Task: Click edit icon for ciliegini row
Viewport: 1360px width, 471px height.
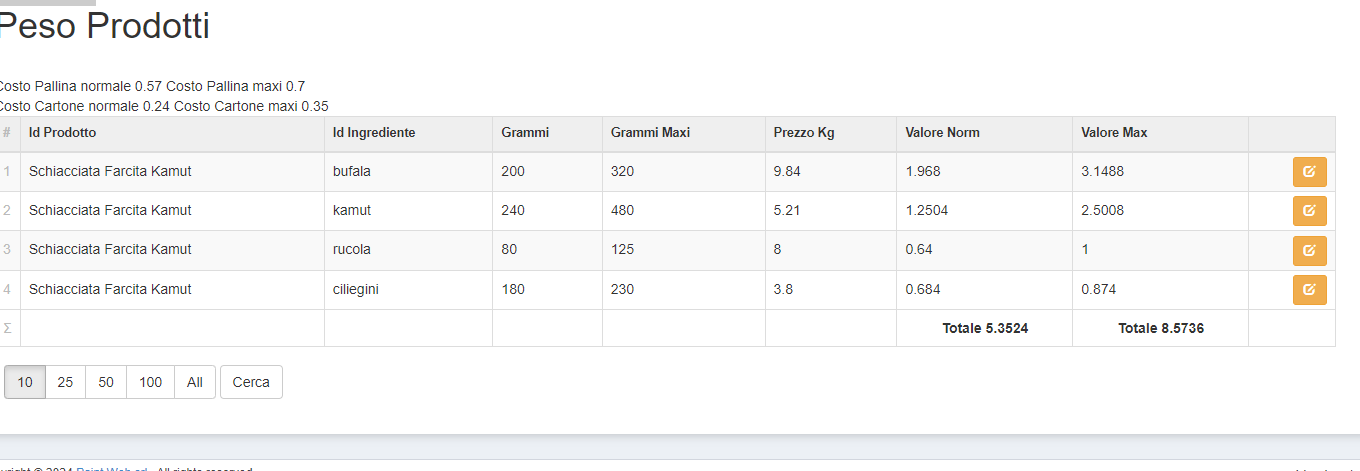Action: (1309, 289)
